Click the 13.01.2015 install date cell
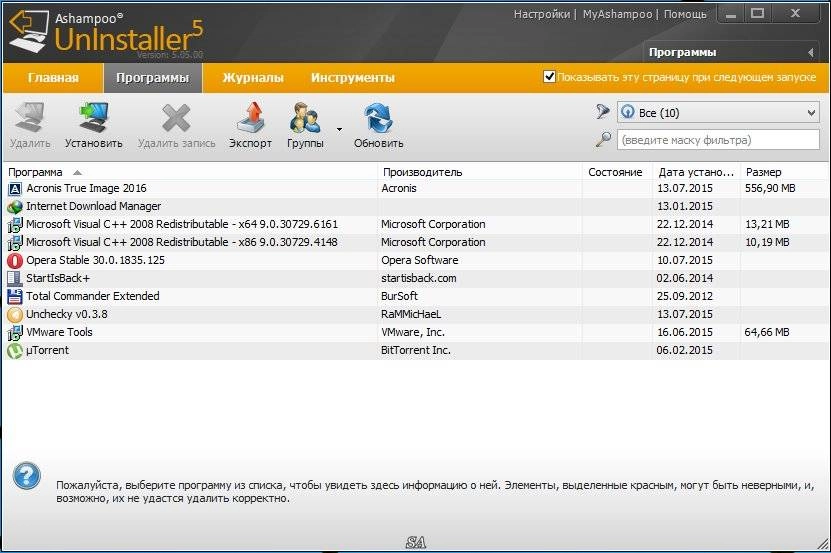The width and height of the screenshot is (831, 553). (x=685, y=206)
